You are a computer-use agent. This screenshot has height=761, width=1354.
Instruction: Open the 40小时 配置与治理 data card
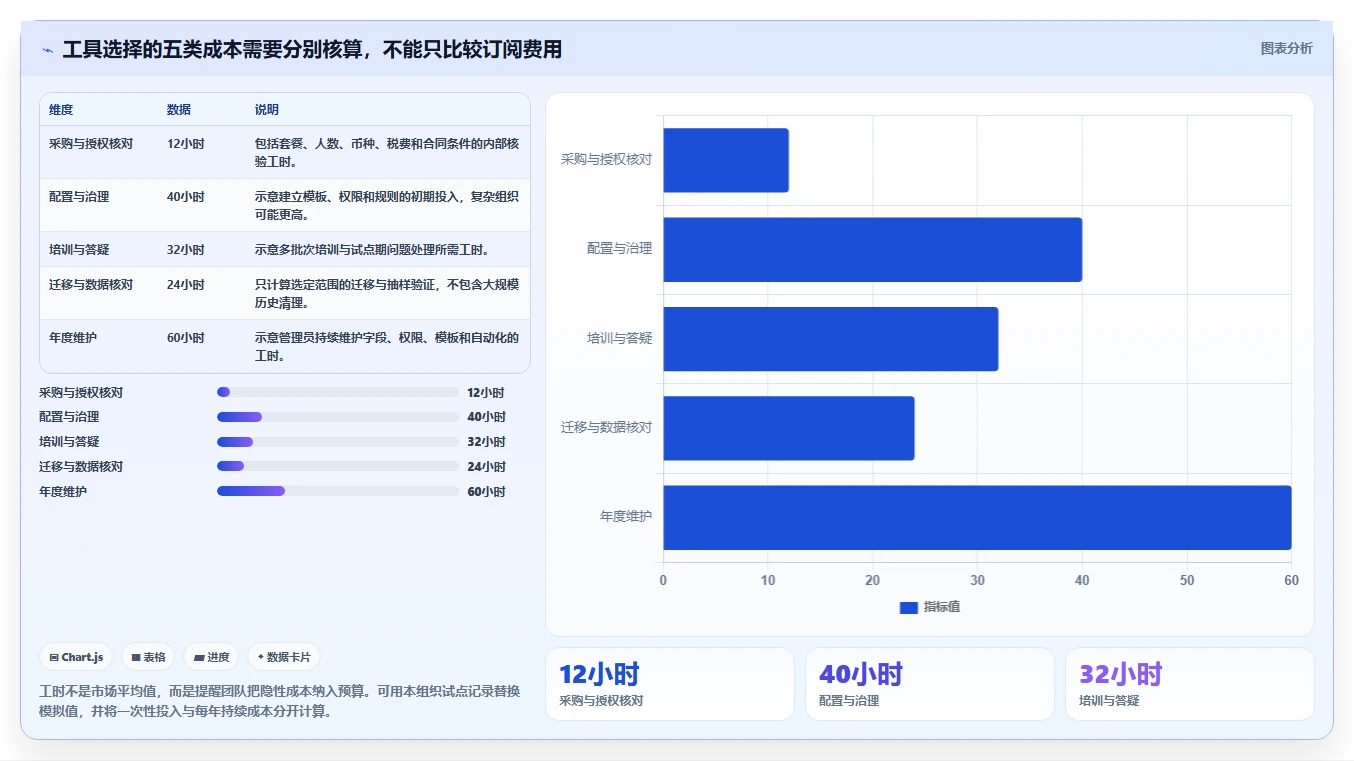coord(930,684)
